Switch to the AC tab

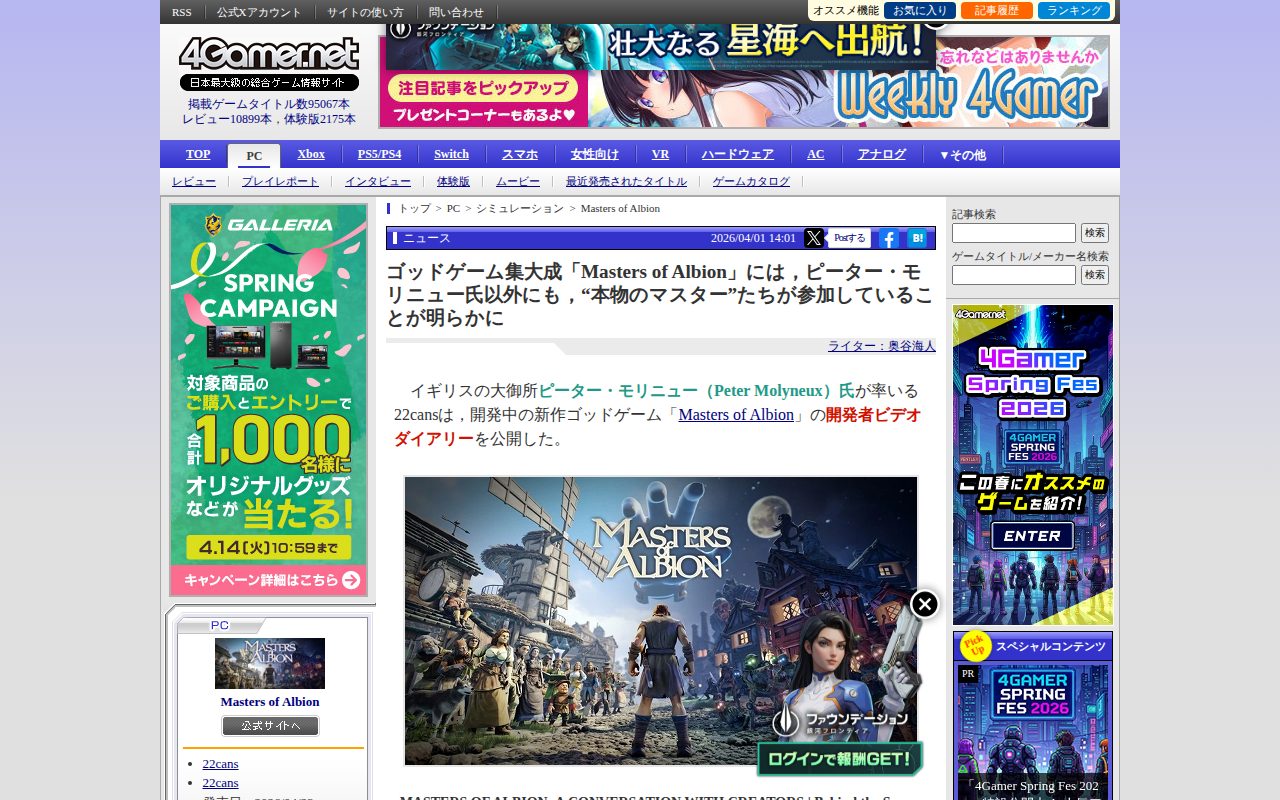click(816, 154)
